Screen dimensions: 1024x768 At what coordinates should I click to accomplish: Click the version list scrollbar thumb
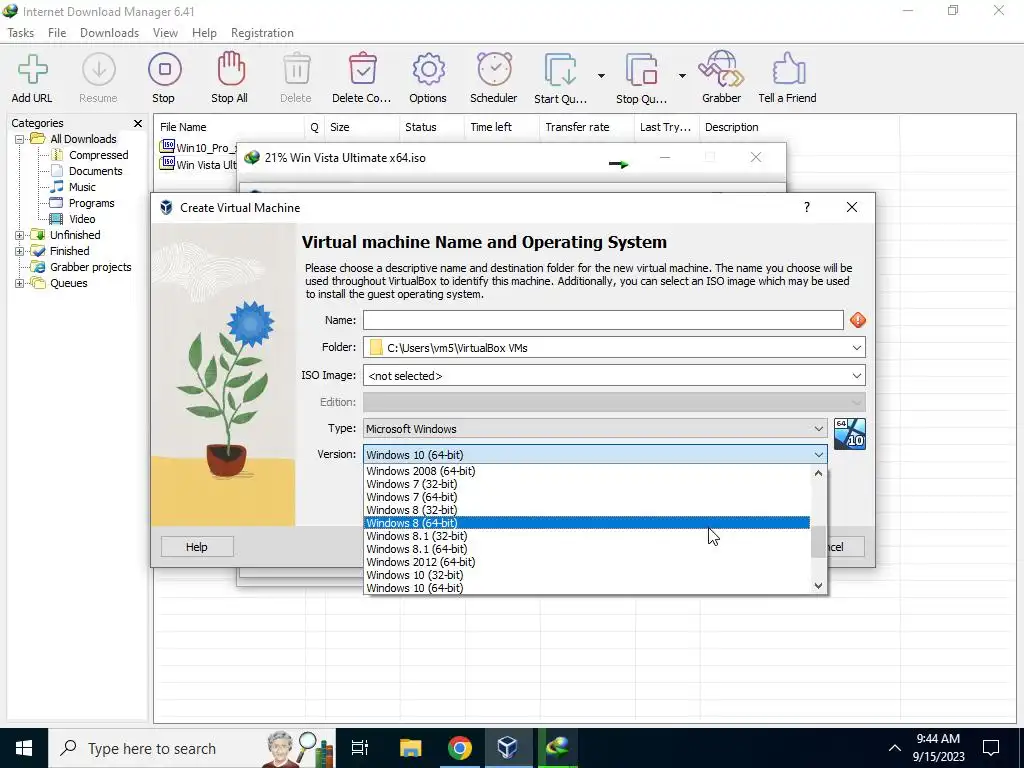coord(818,542)
